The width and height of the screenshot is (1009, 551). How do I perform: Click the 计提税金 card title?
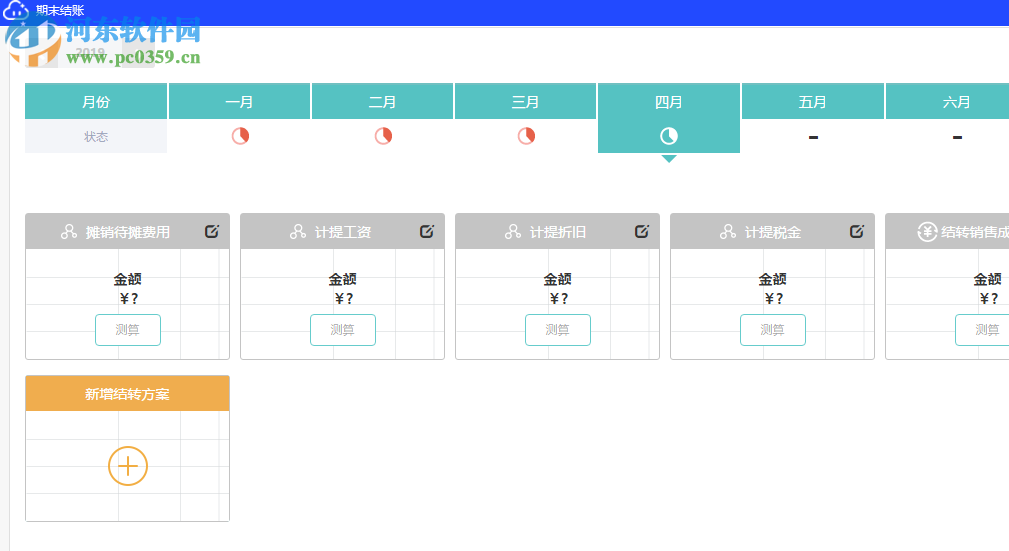(772, 232)
